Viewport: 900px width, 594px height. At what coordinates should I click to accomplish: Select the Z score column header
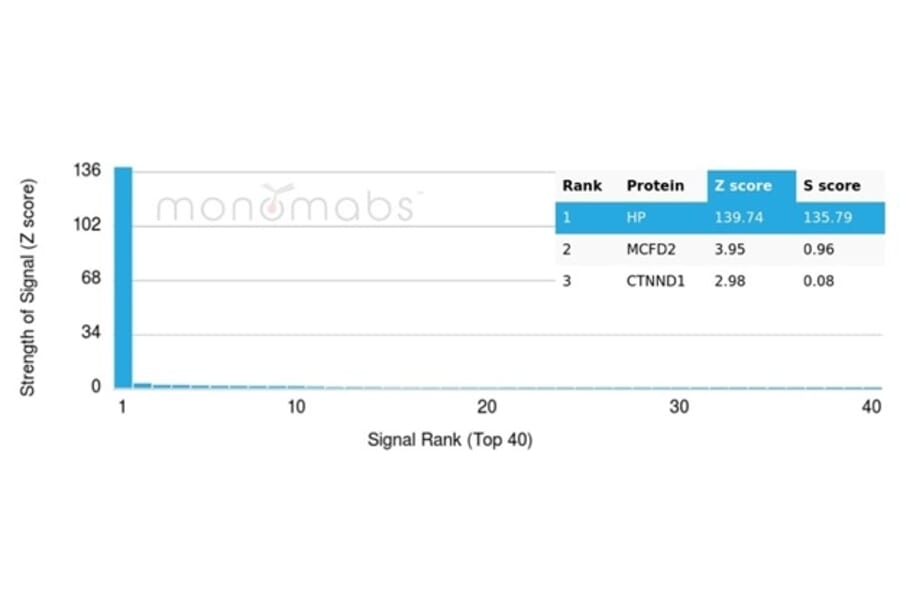tap(742, 186)
